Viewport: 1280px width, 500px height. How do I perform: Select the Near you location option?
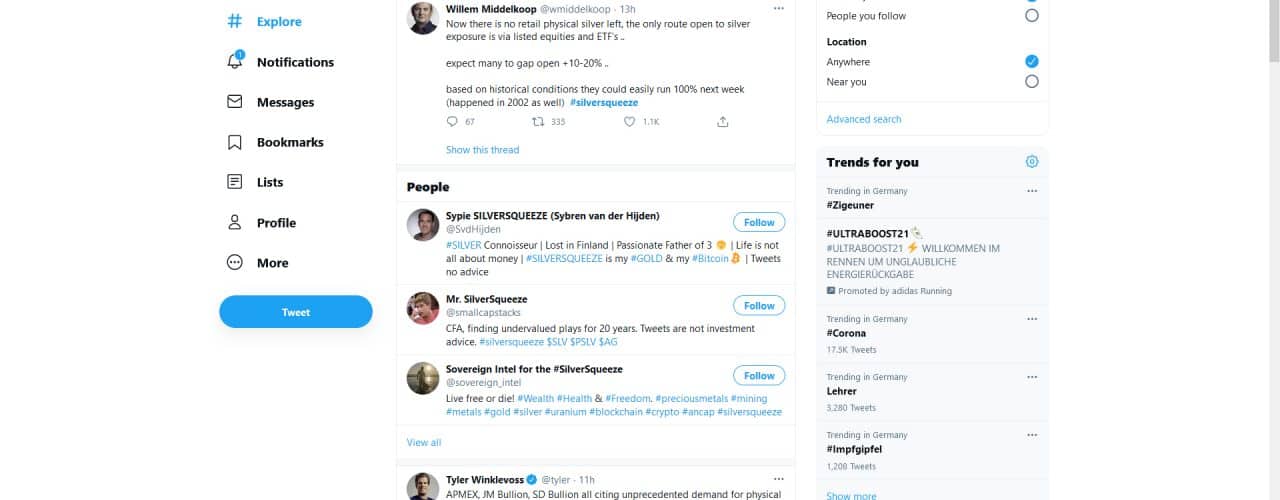point(1032,82)
